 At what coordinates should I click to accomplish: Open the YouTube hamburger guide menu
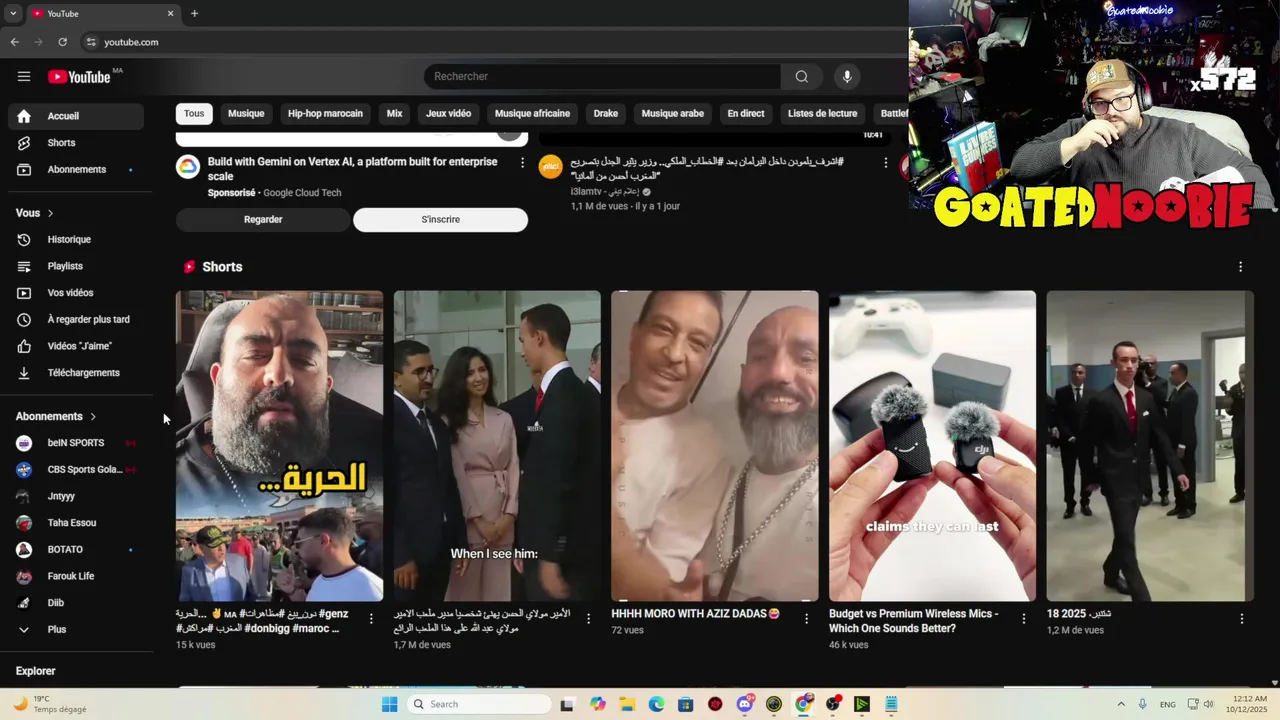24,77
